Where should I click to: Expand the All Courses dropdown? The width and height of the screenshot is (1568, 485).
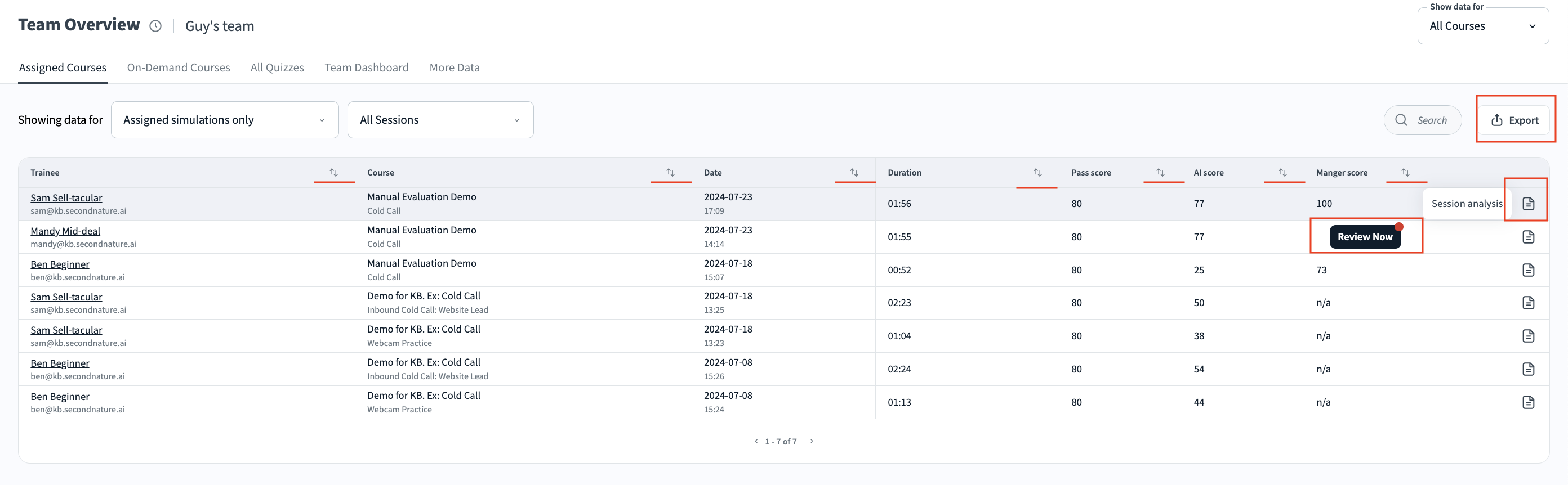pos(1483,26)
